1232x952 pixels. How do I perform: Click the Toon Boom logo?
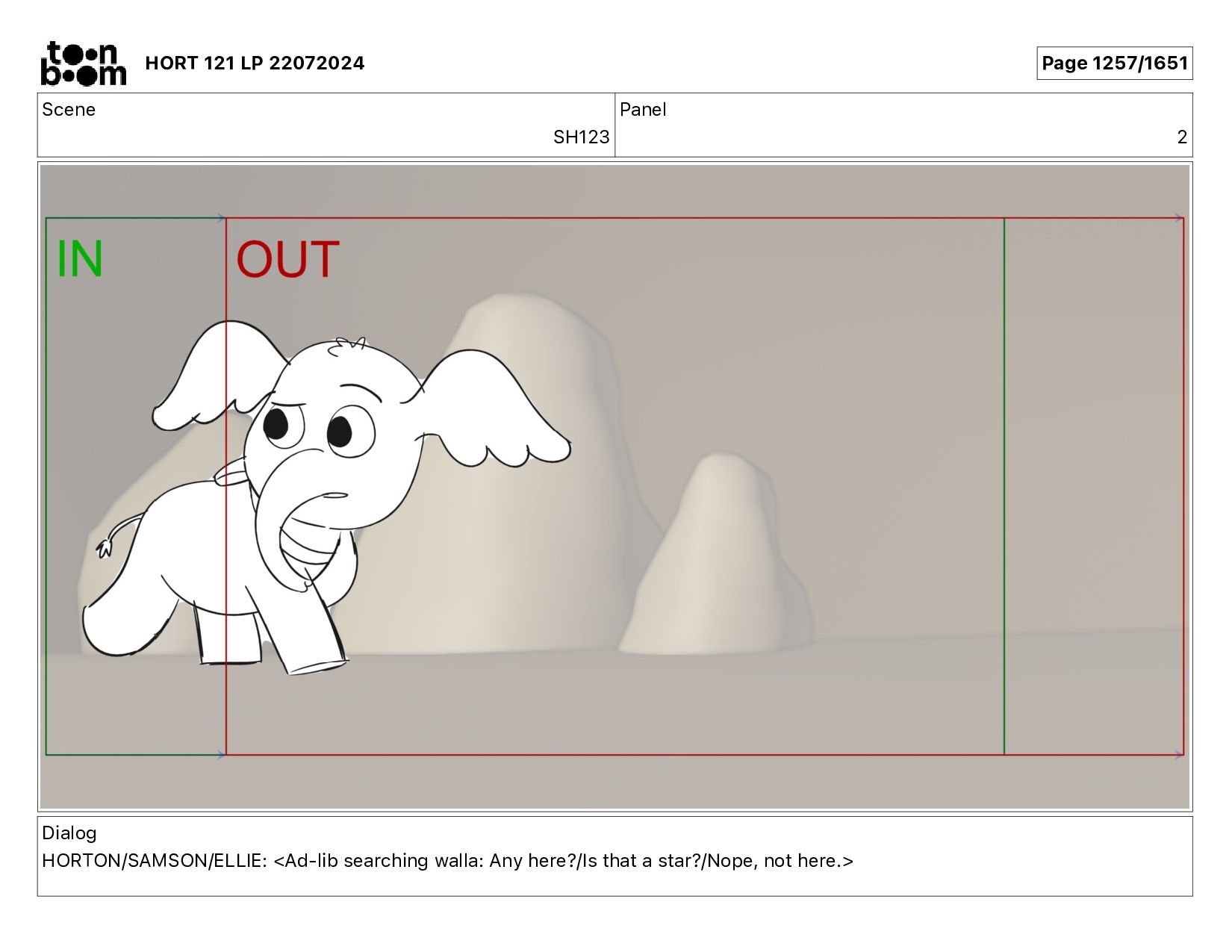(x=83, y=63)
